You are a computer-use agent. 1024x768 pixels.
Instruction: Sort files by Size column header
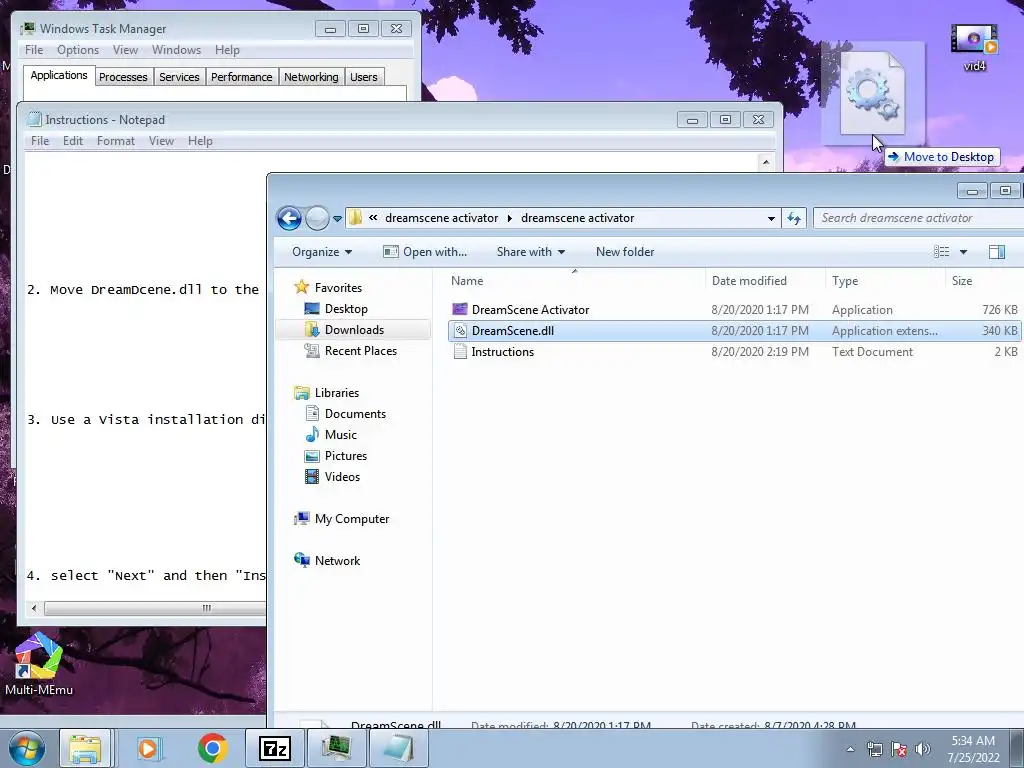coord(984,281)
